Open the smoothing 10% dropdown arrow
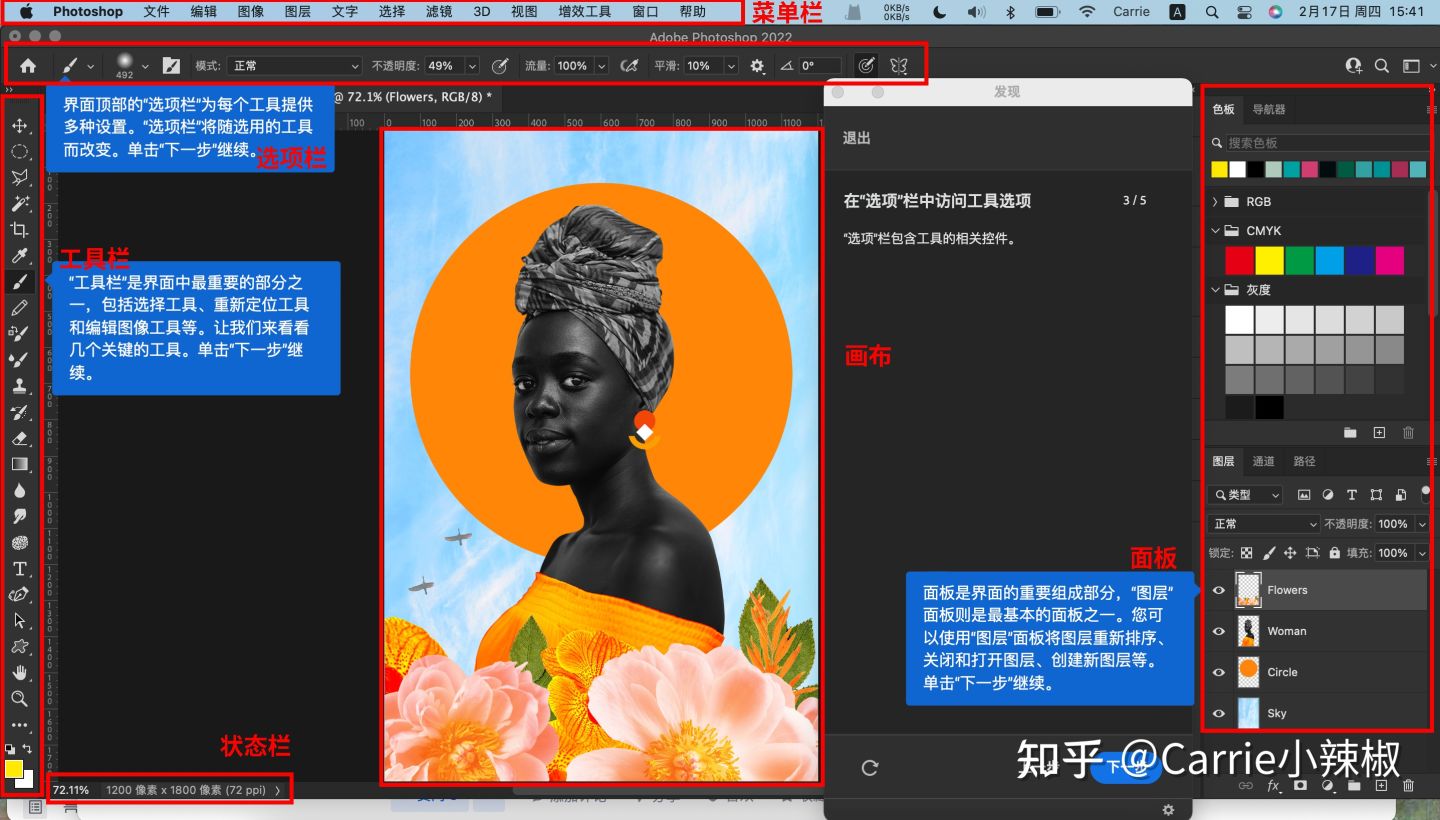Screen dimensions: 1440x820 point(731,66)
